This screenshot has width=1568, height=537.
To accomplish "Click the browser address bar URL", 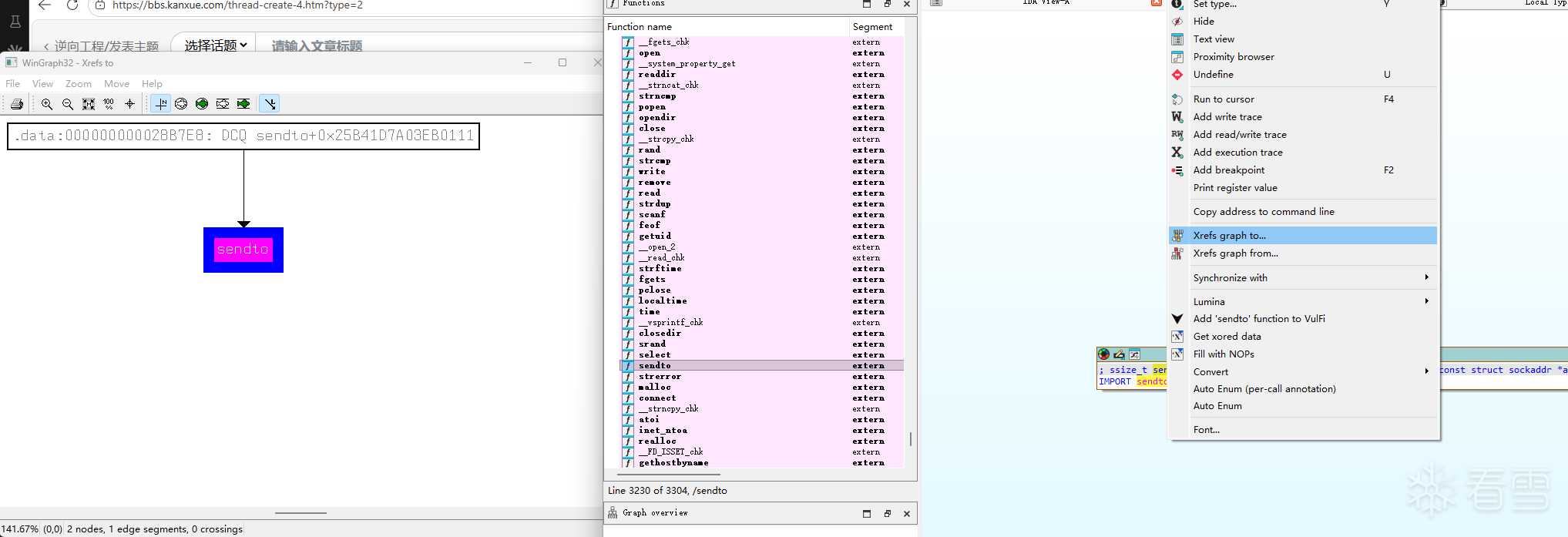I will 237,5.
